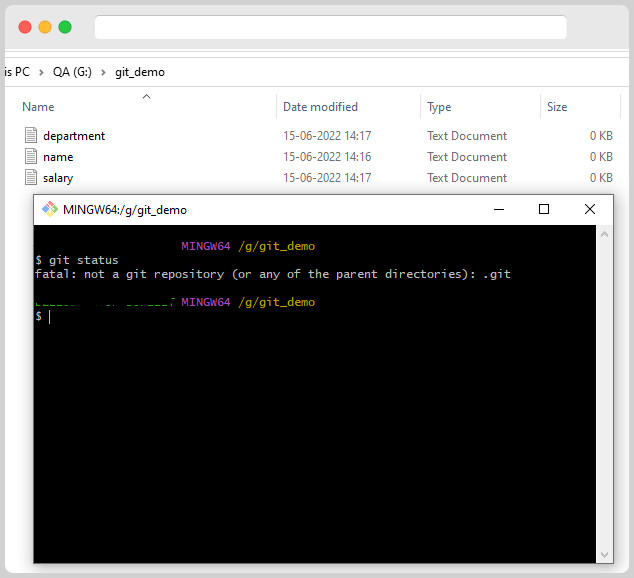Click name's date 15-06-2022 14:16
This screenshot has width=634, height=578.
click(327, 156)
